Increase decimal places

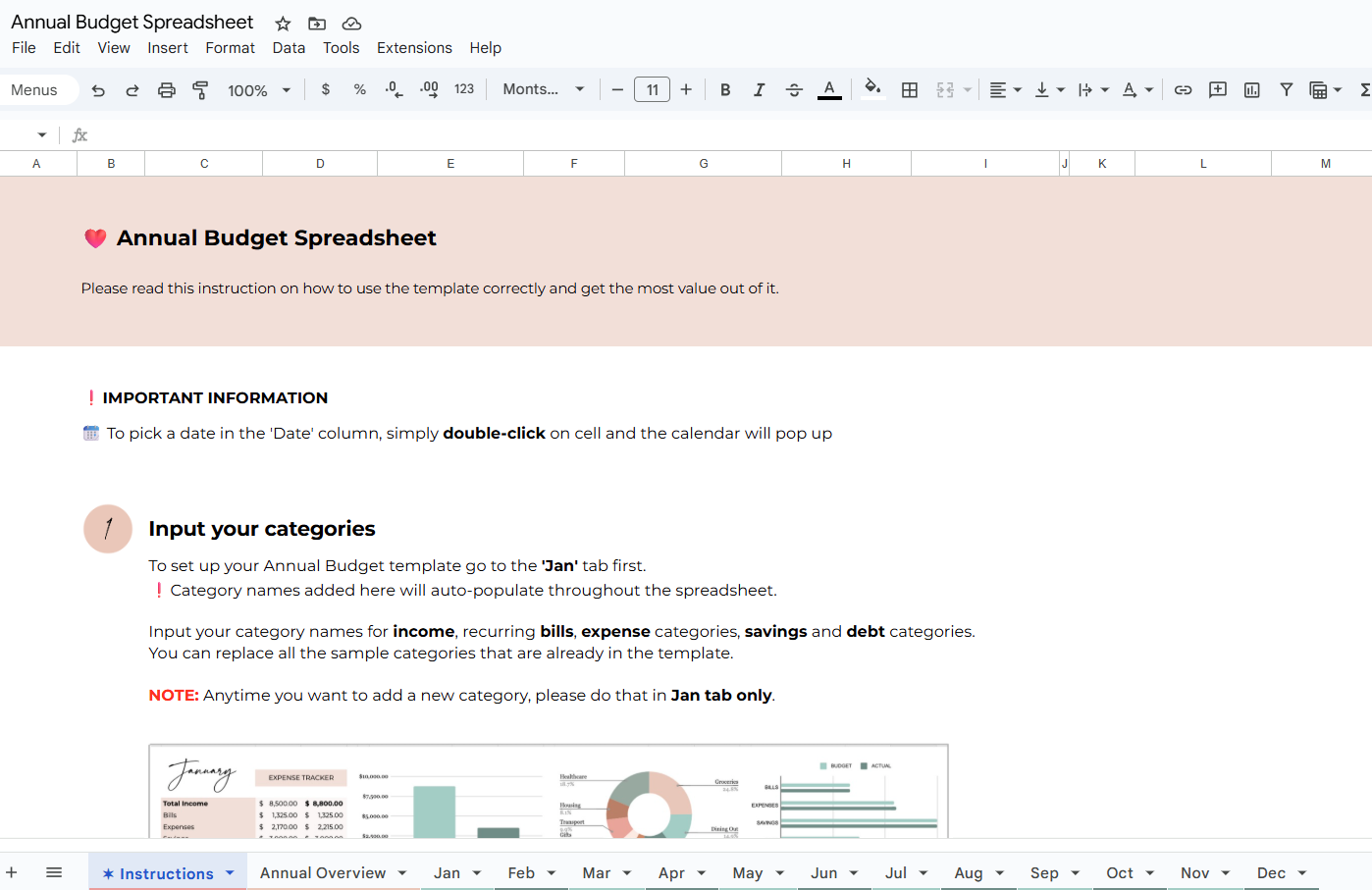tap(429, 89)
